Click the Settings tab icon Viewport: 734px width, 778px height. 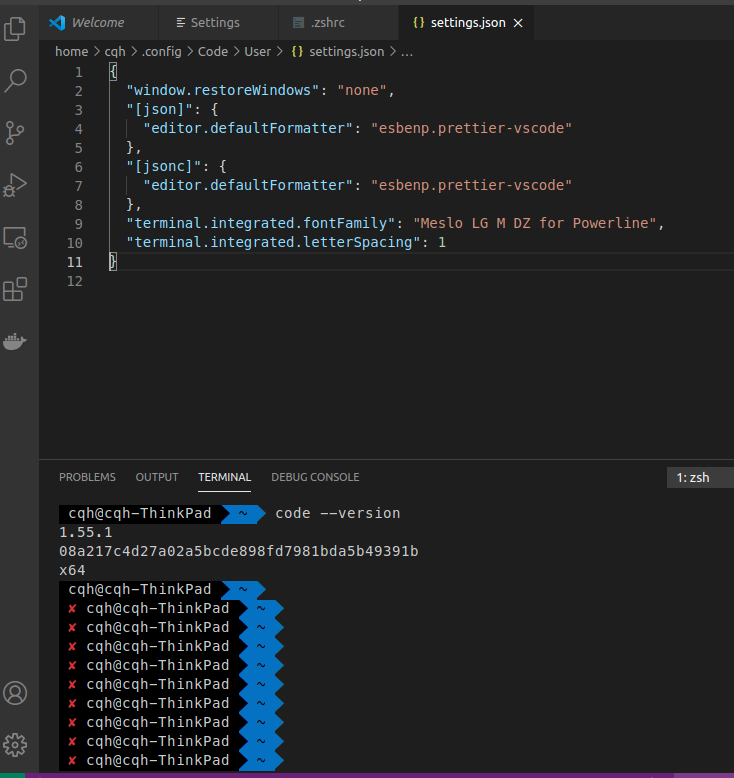point(181,23)
